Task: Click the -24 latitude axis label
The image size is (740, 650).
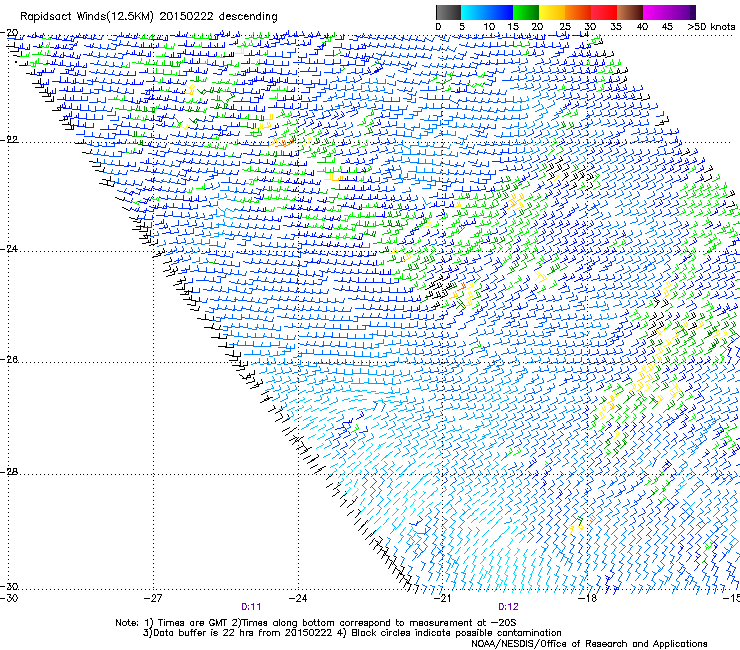Action: (x=9, y=249)
